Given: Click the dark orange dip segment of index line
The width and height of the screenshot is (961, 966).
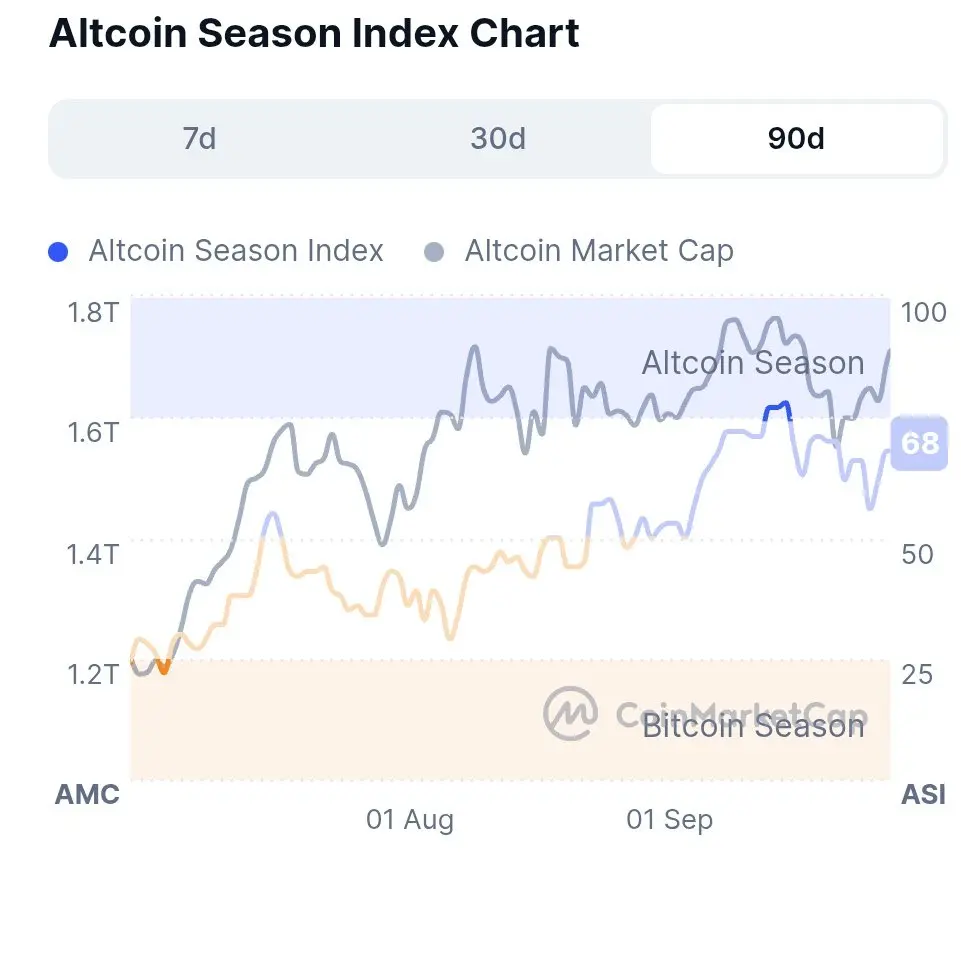Looking at the screenshot, I should tap(164, 667).
